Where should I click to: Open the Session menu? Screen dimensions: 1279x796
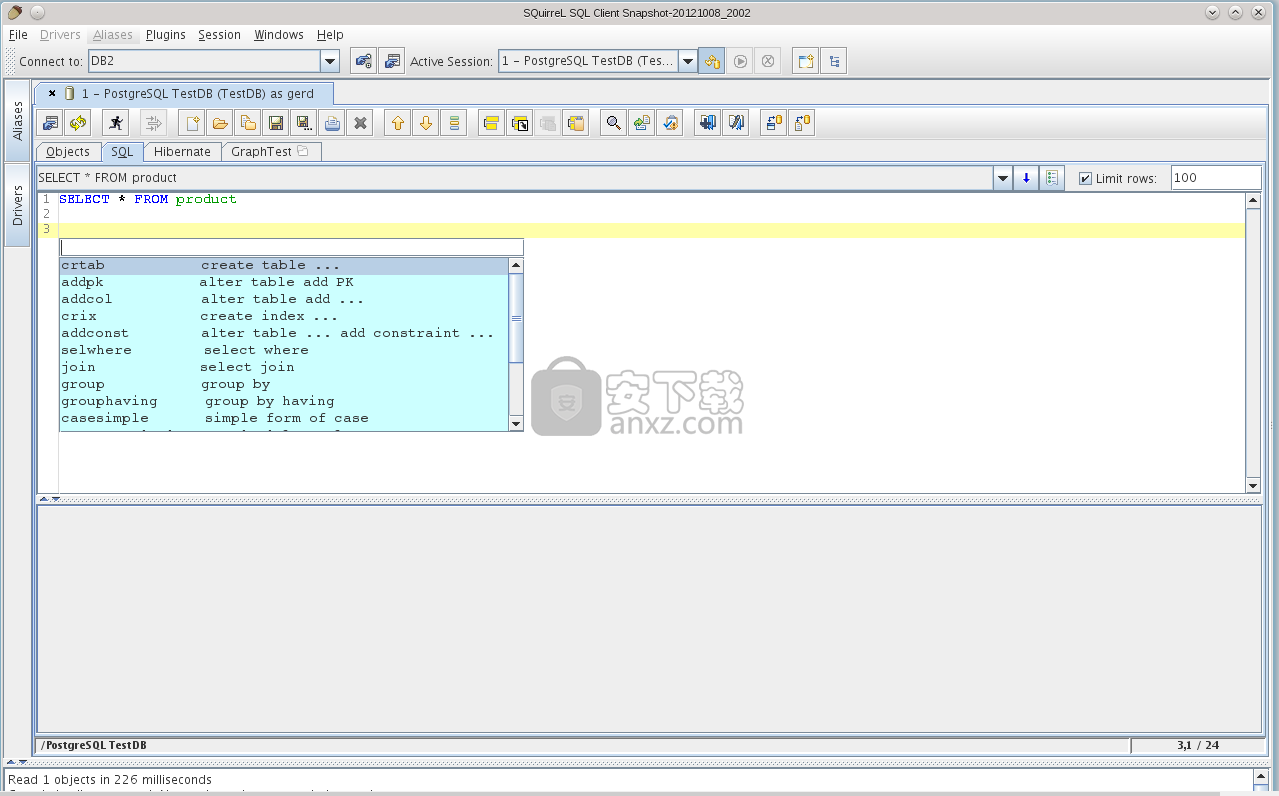pyautogui.click(x=219, y=34)
